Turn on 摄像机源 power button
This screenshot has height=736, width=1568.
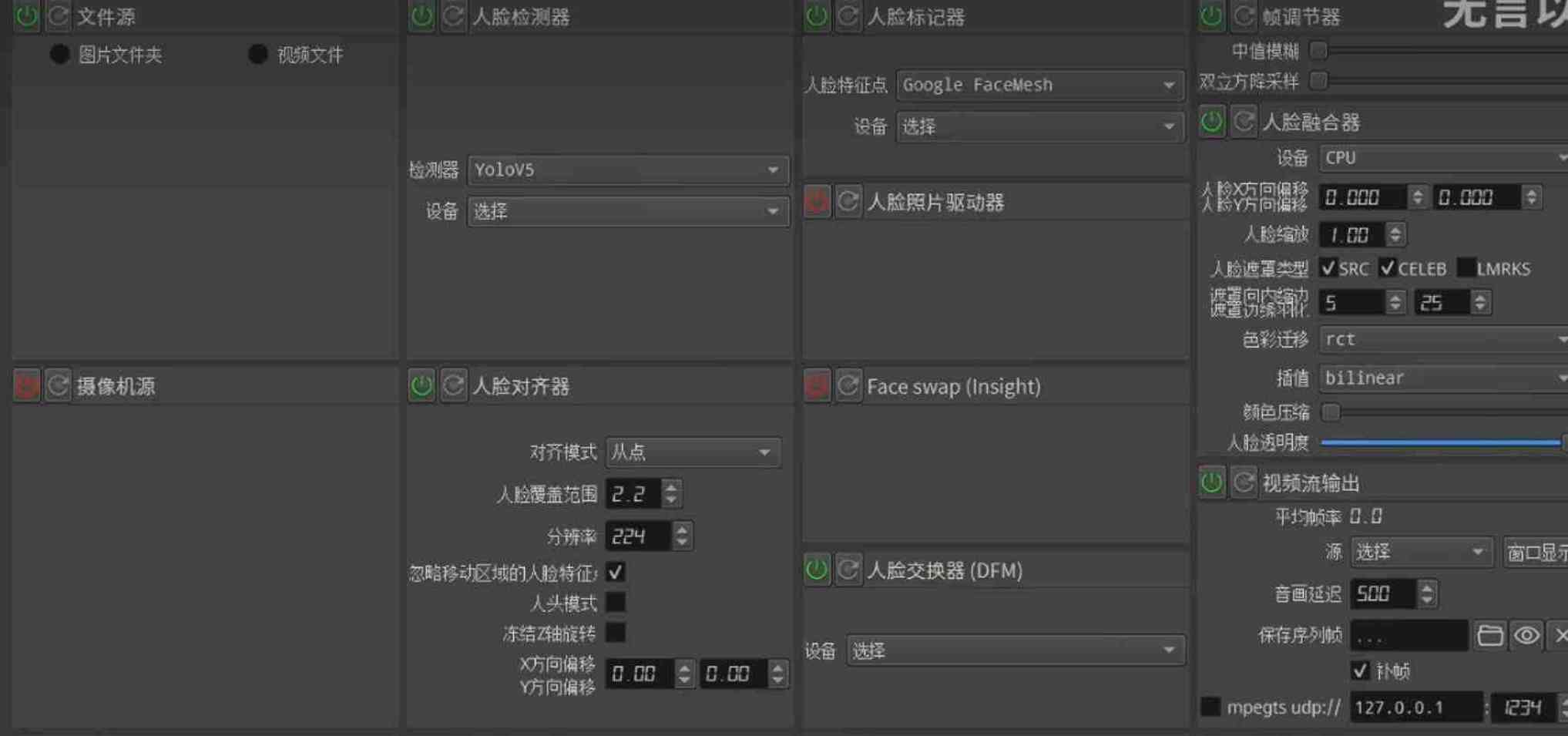(27, 385)
